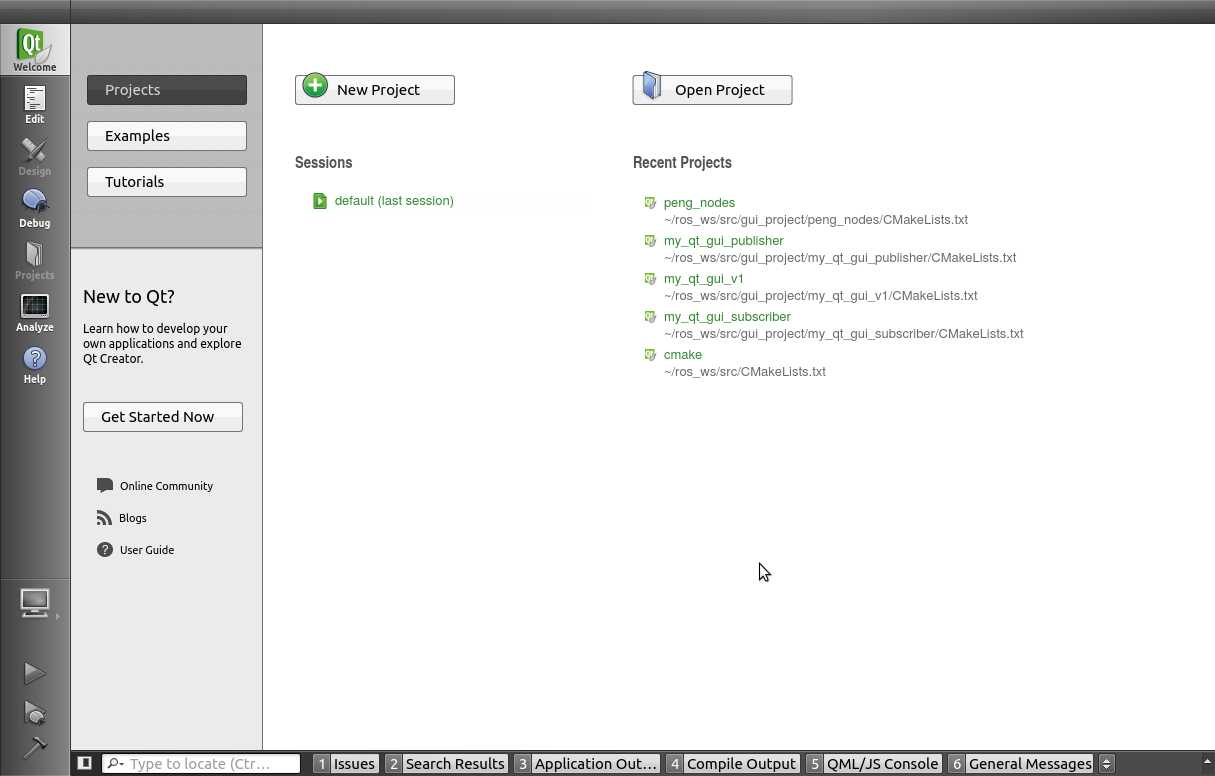Screen dimensions: 1215x776
Task: Create a New Project
Action: (375, 90)
